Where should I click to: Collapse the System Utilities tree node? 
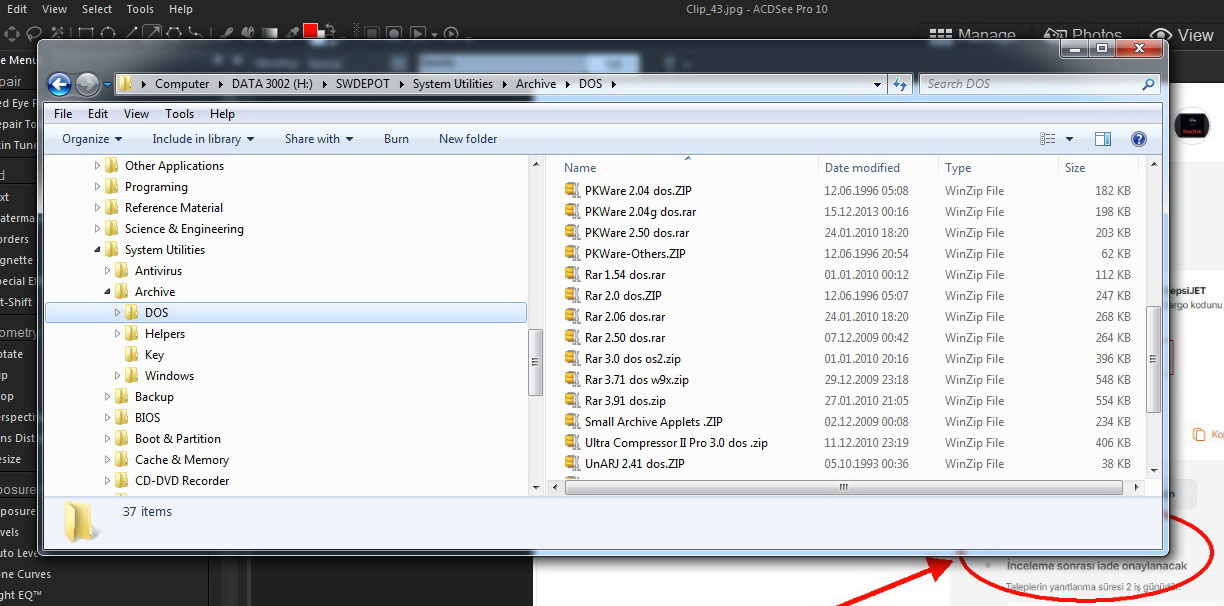coord(98,250)
